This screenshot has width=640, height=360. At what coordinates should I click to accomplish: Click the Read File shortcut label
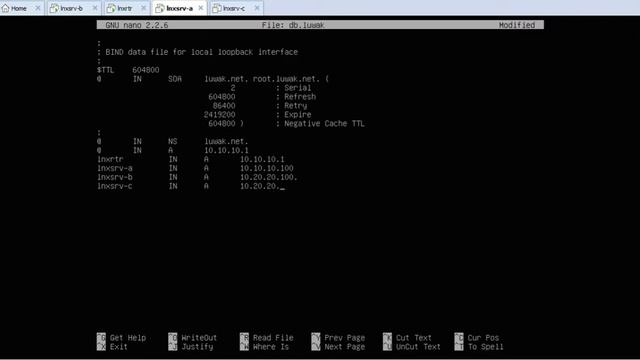[x=273, y=338]
